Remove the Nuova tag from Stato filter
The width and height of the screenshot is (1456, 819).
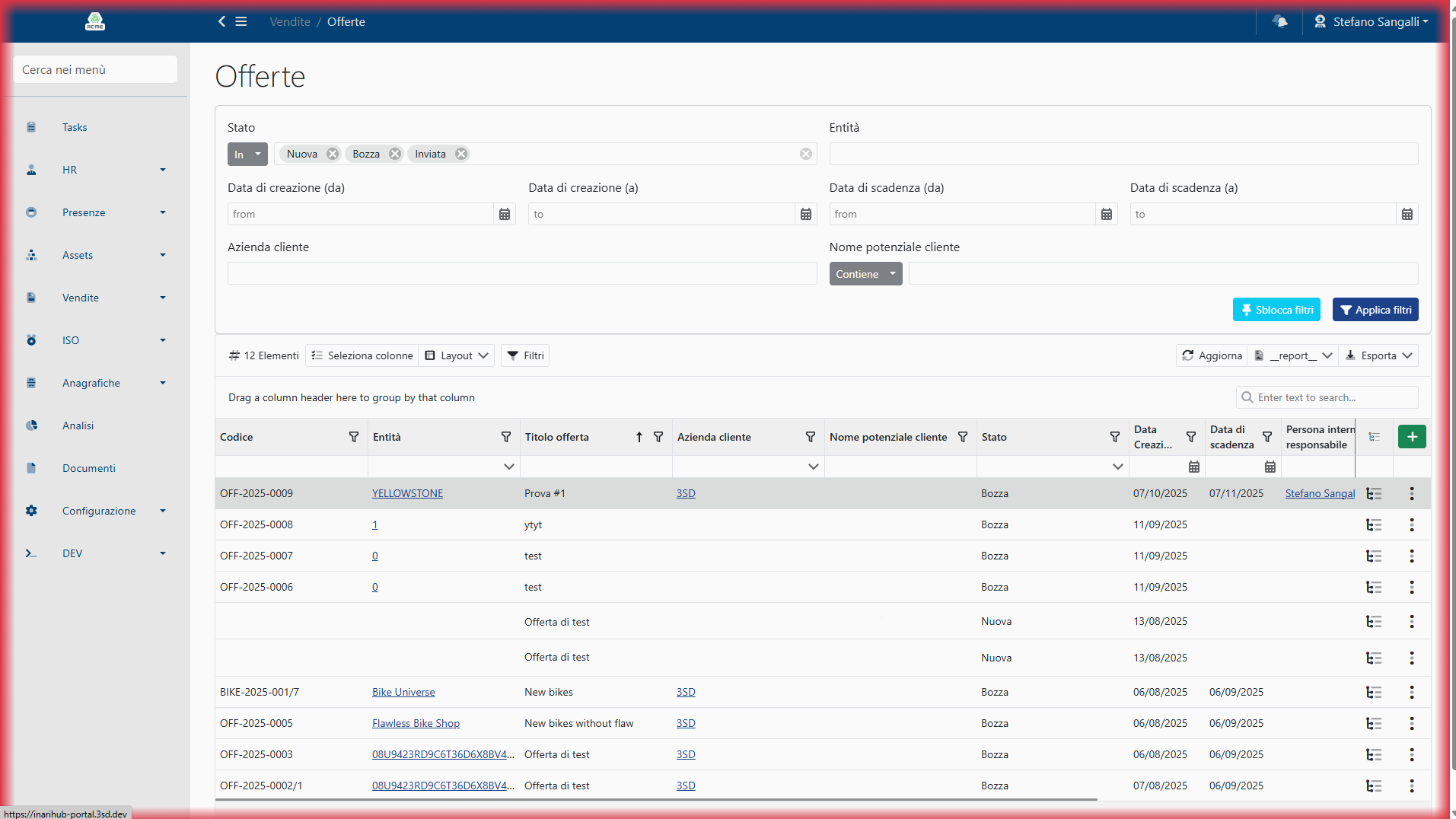[333, 154]
